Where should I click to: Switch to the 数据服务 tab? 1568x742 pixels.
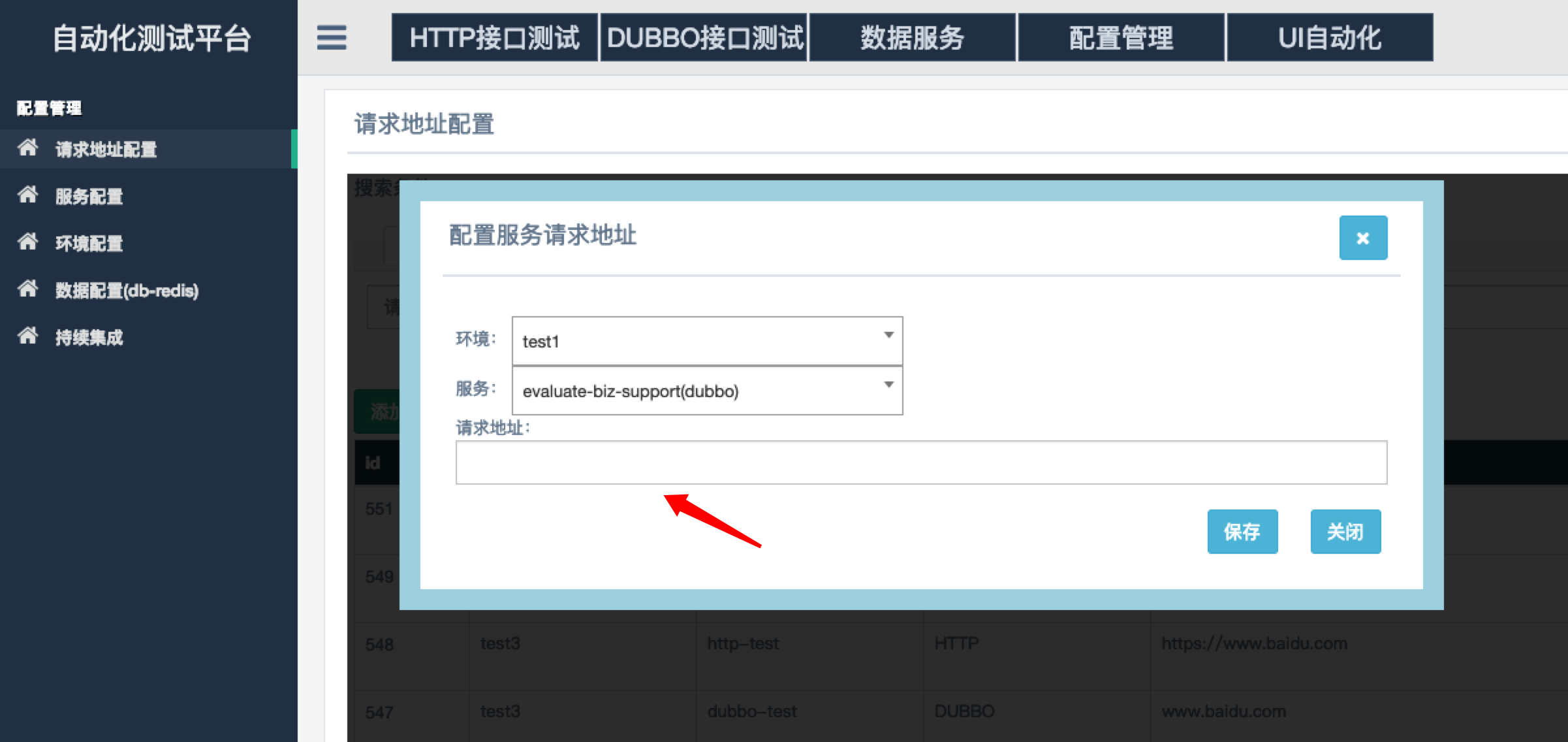pyautogui.click(x=913, y=37)
